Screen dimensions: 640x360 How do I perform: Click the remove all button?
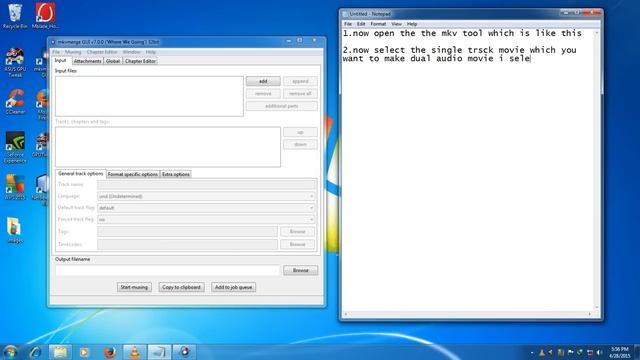(x=300, y=93)
